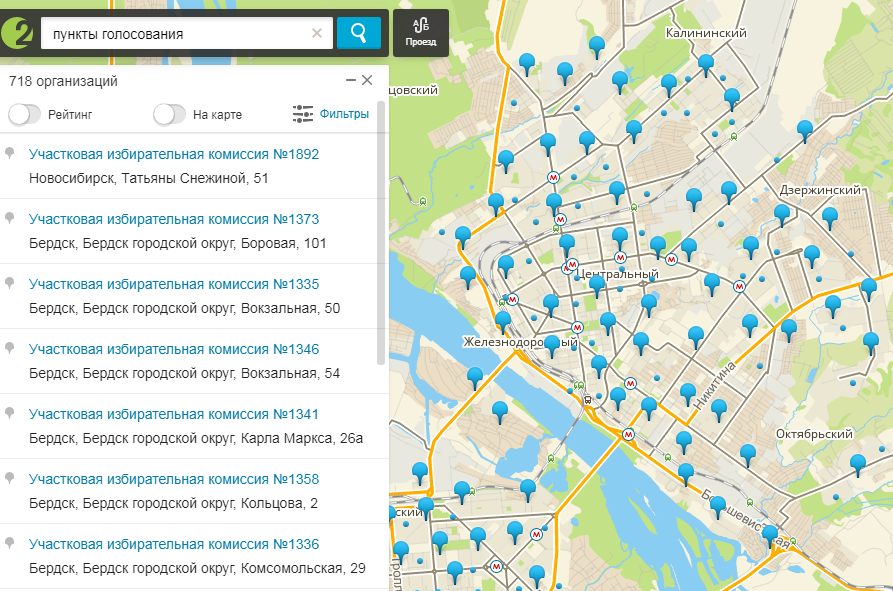Click the pin icon beside №1335
This screenshot has width=893, height=591.
click(9, 283)
